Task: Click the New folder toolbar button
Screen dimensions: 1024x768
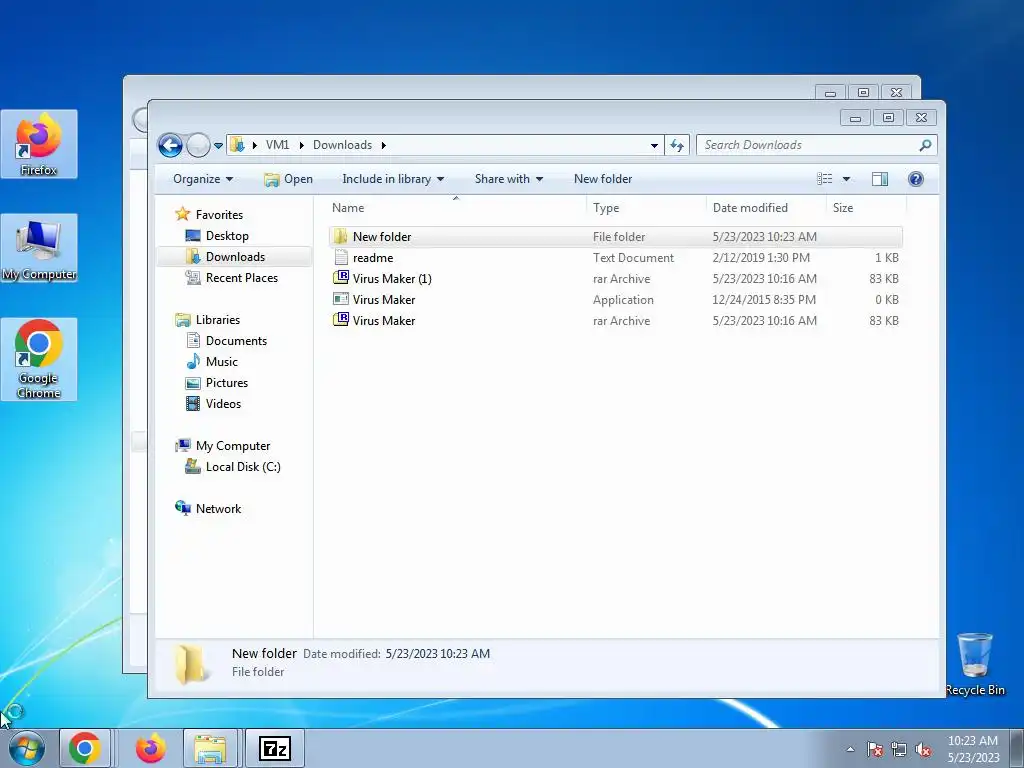Action: tap(603, 179)
